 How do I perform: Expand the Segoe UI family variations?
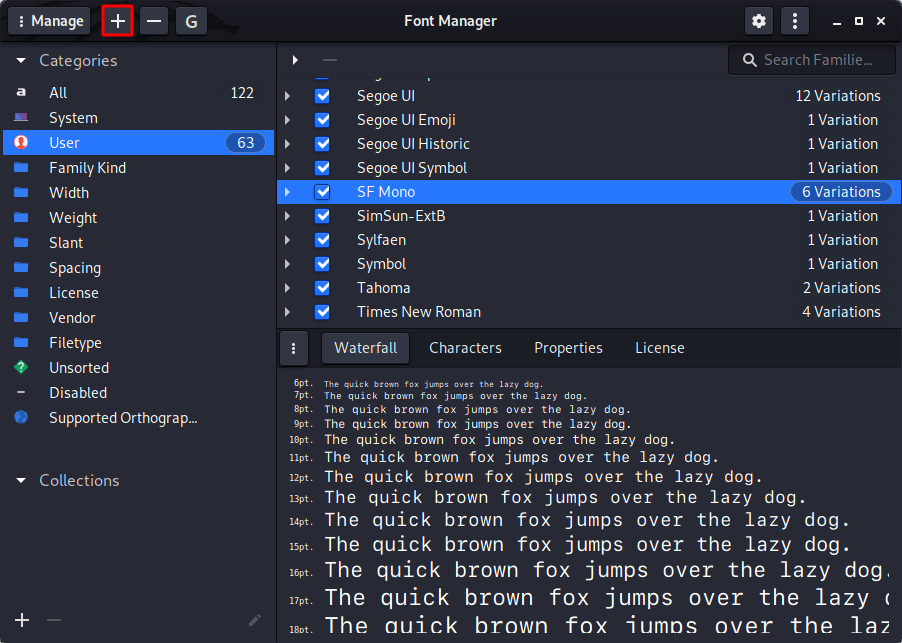point(287,96)
